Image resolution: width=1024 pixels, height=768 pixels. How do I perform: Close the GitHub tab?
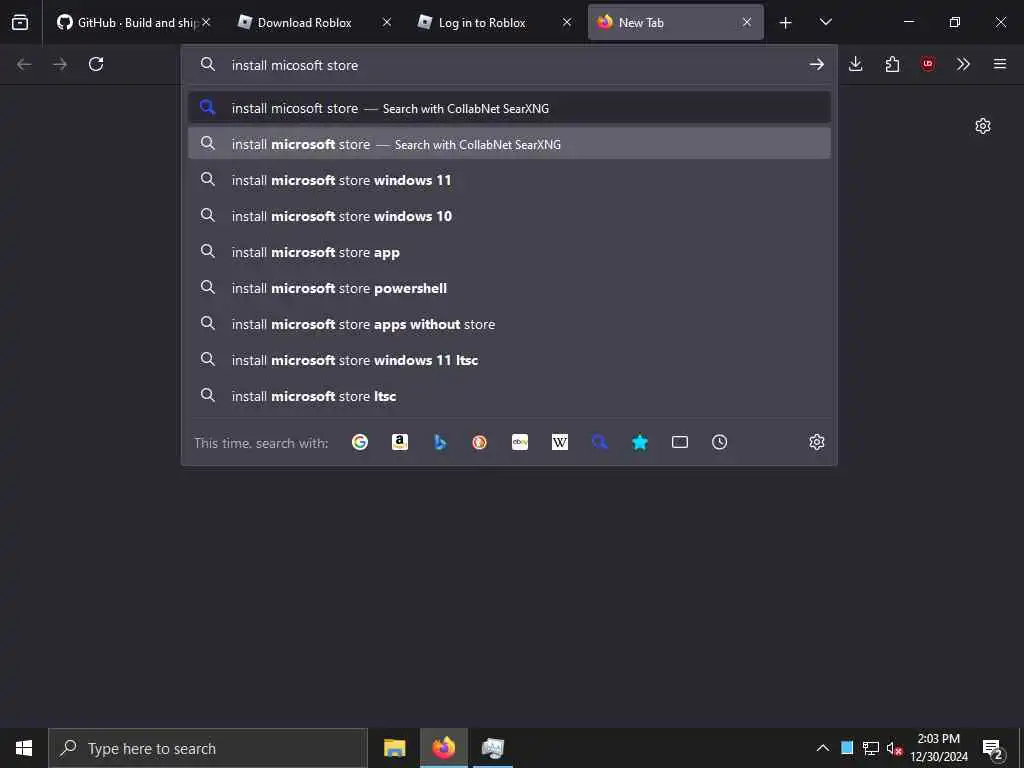(x=206, y=22)
